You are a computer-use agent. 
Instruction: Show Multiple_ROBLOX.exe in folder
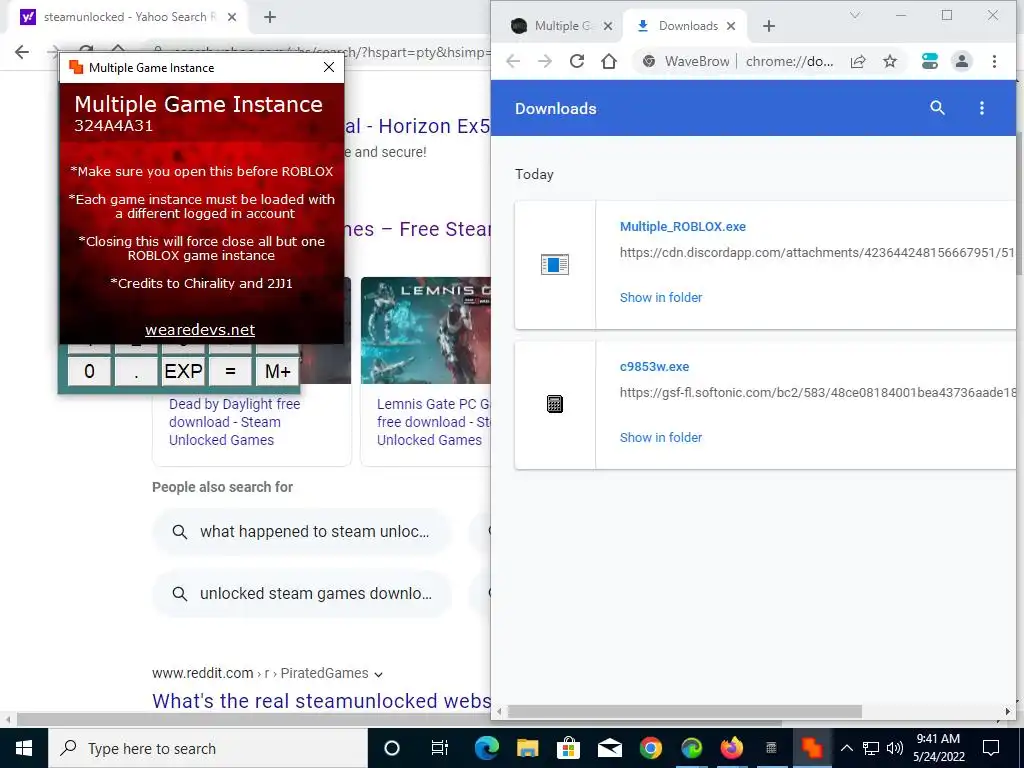[x=661, y=298]
